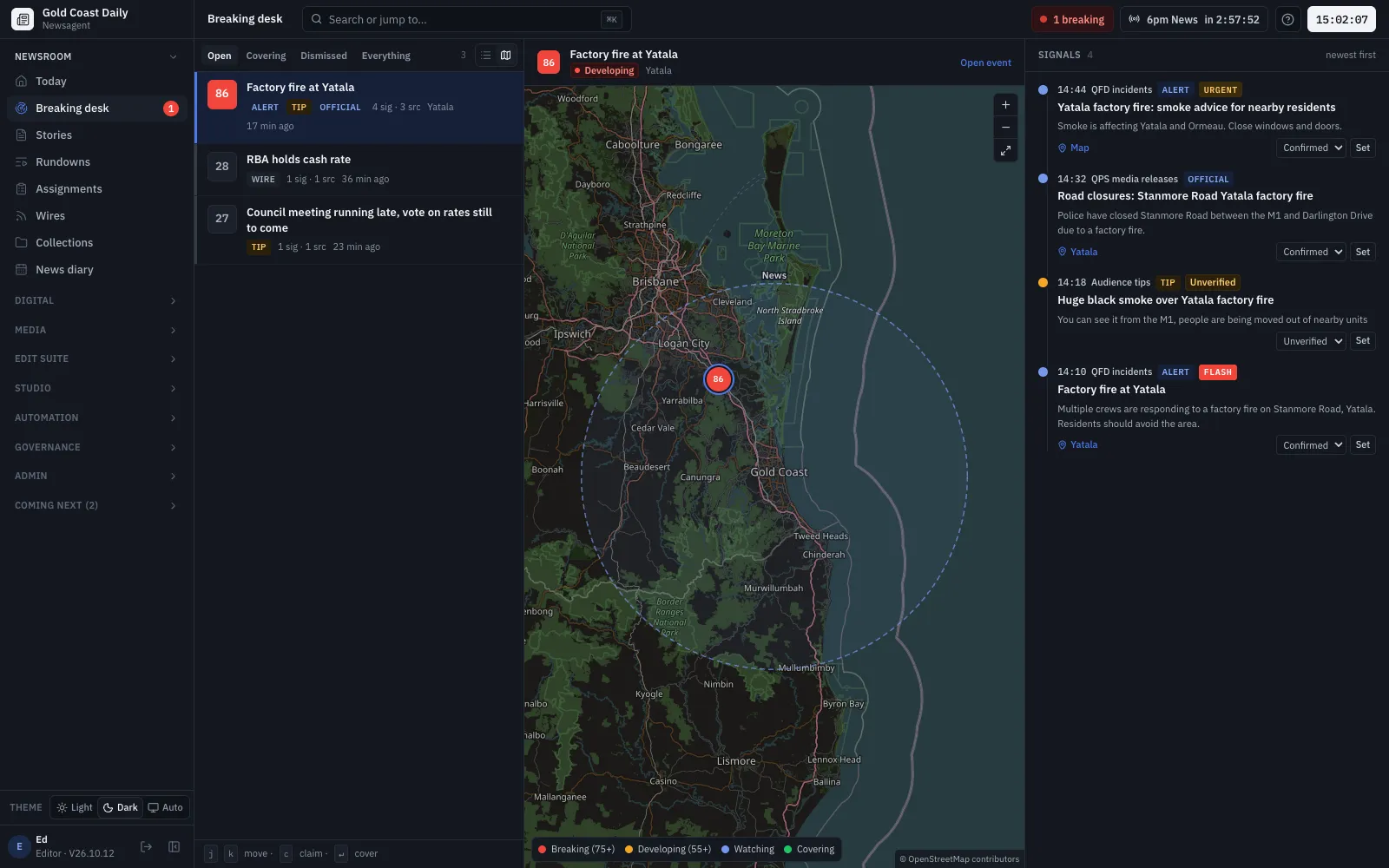Click the search or jump to field
The width and height of the screenshot is (1389, 868).
click(466, 19)
